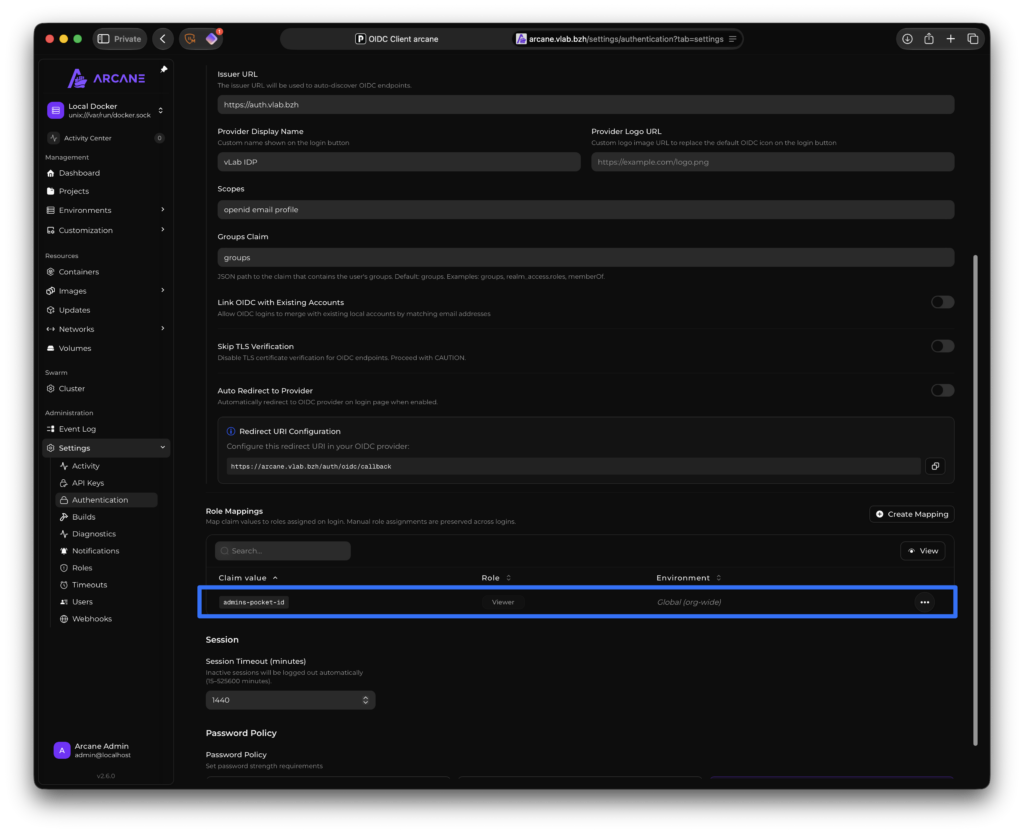Click the Users icon in settings
Viewport: 1024px width, 834px height.
(x=63, y=602)
